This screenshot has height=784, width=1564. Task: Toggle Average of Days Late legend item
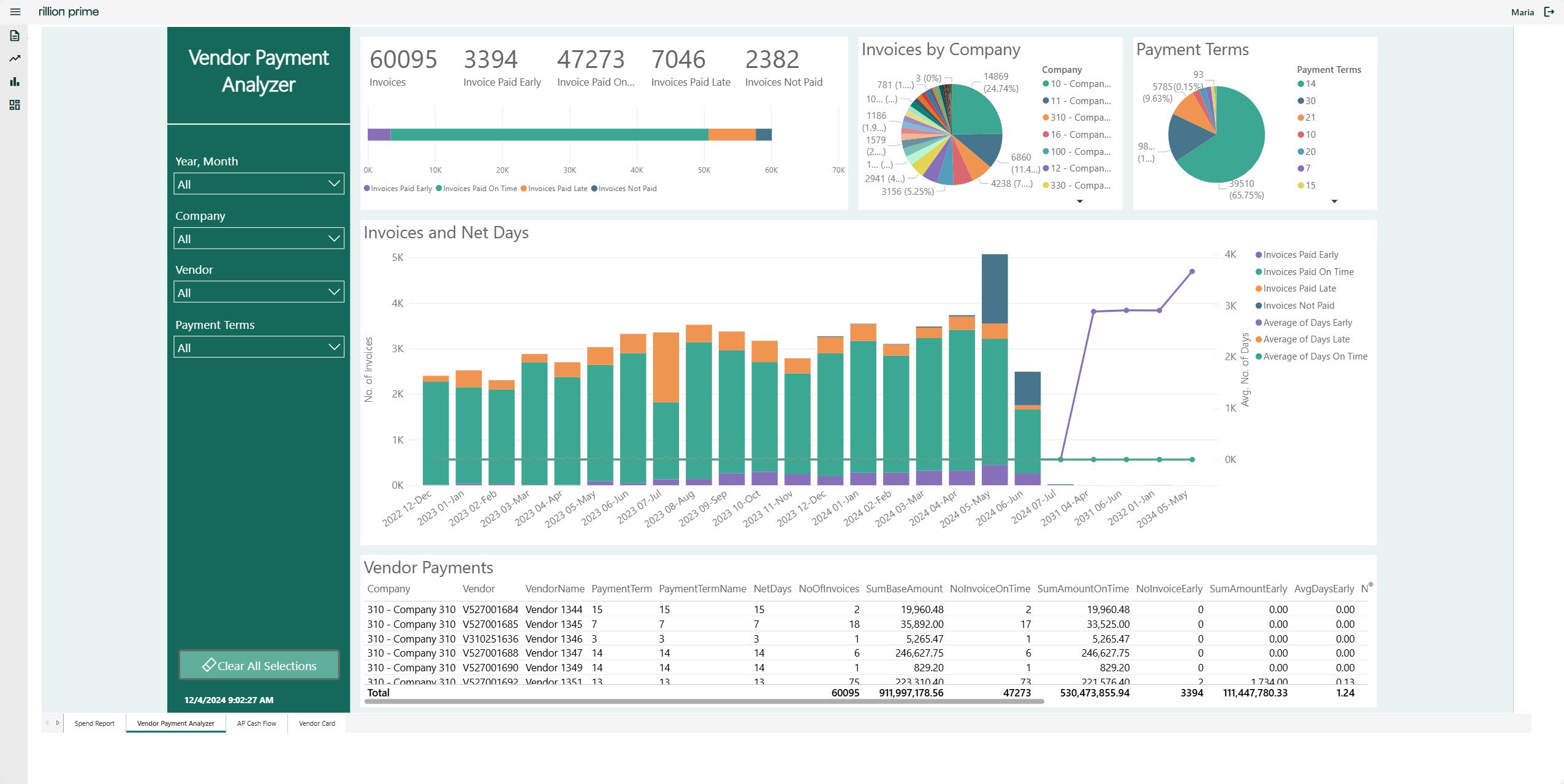[x=1306, y=339]
